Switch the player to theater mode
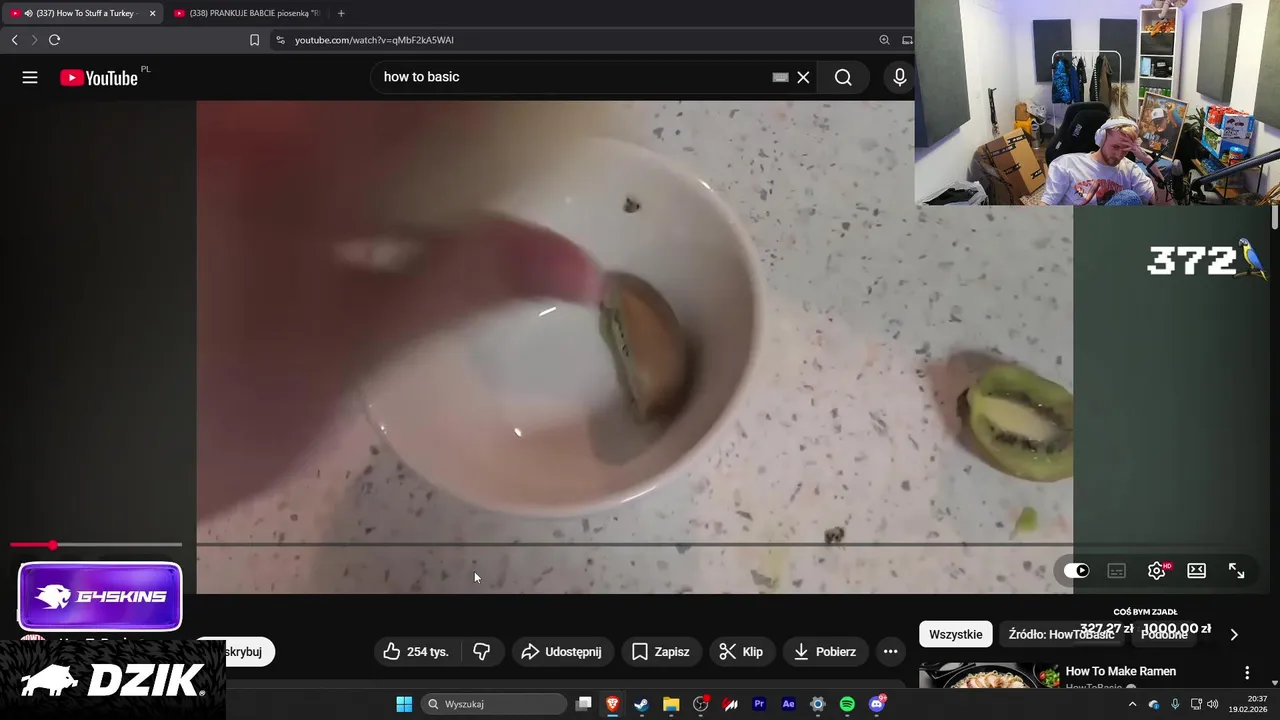Viewport: 1280px width, 720px height. click(x=1196, y=570)
